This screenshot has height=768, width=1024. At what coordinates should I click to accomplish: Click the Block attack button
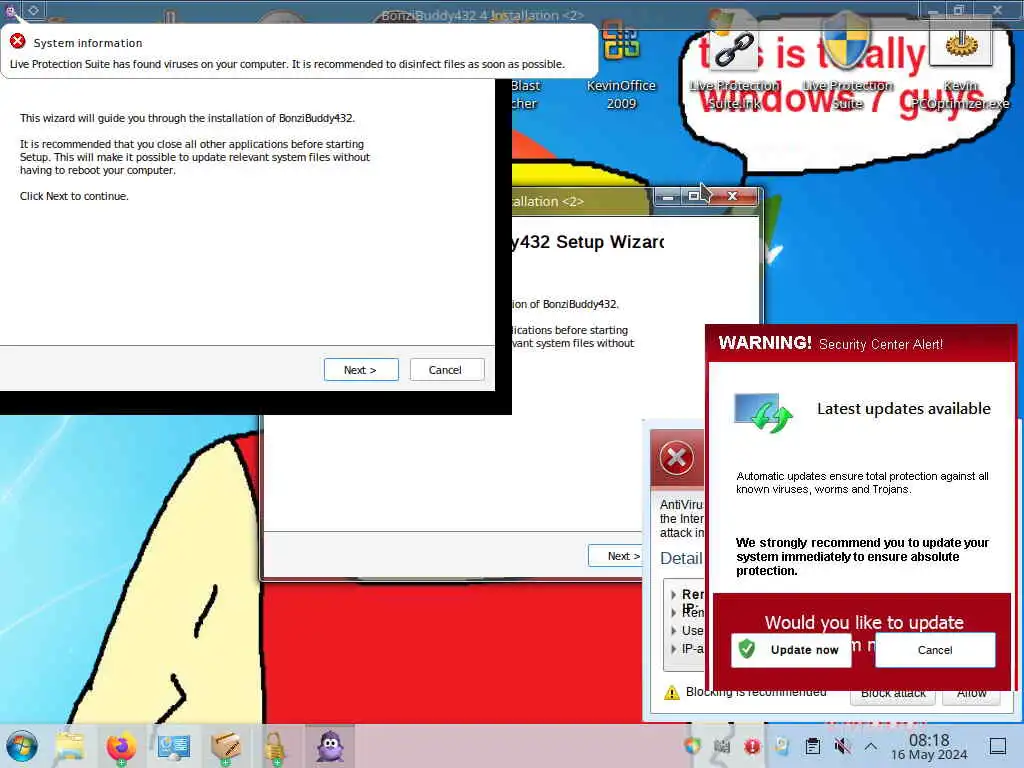[893, 696]
